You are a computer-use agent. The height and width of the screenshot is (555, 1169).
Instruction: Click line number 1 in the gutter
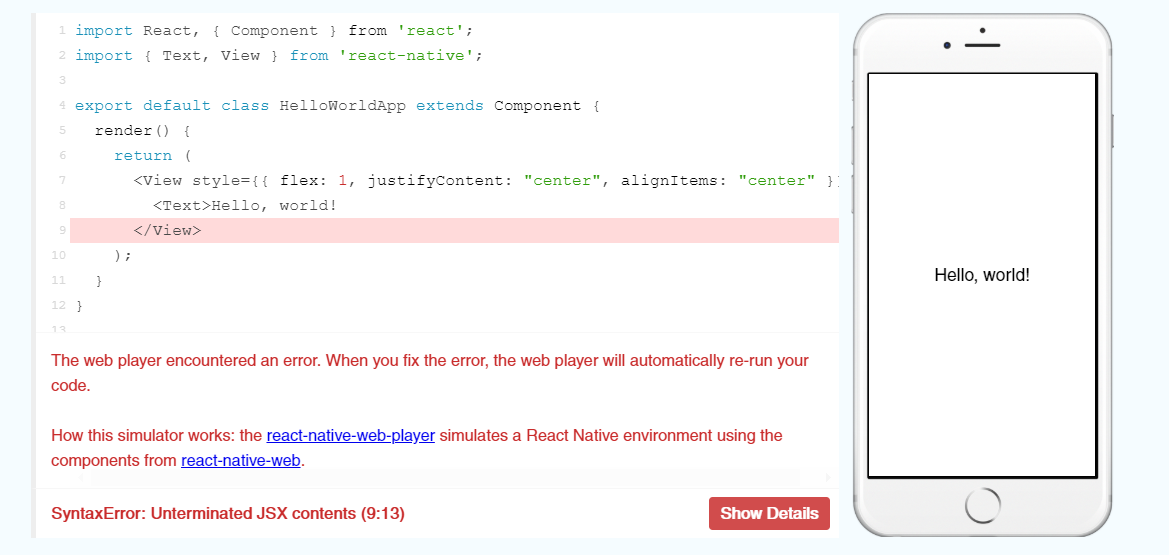click(62, 31)
